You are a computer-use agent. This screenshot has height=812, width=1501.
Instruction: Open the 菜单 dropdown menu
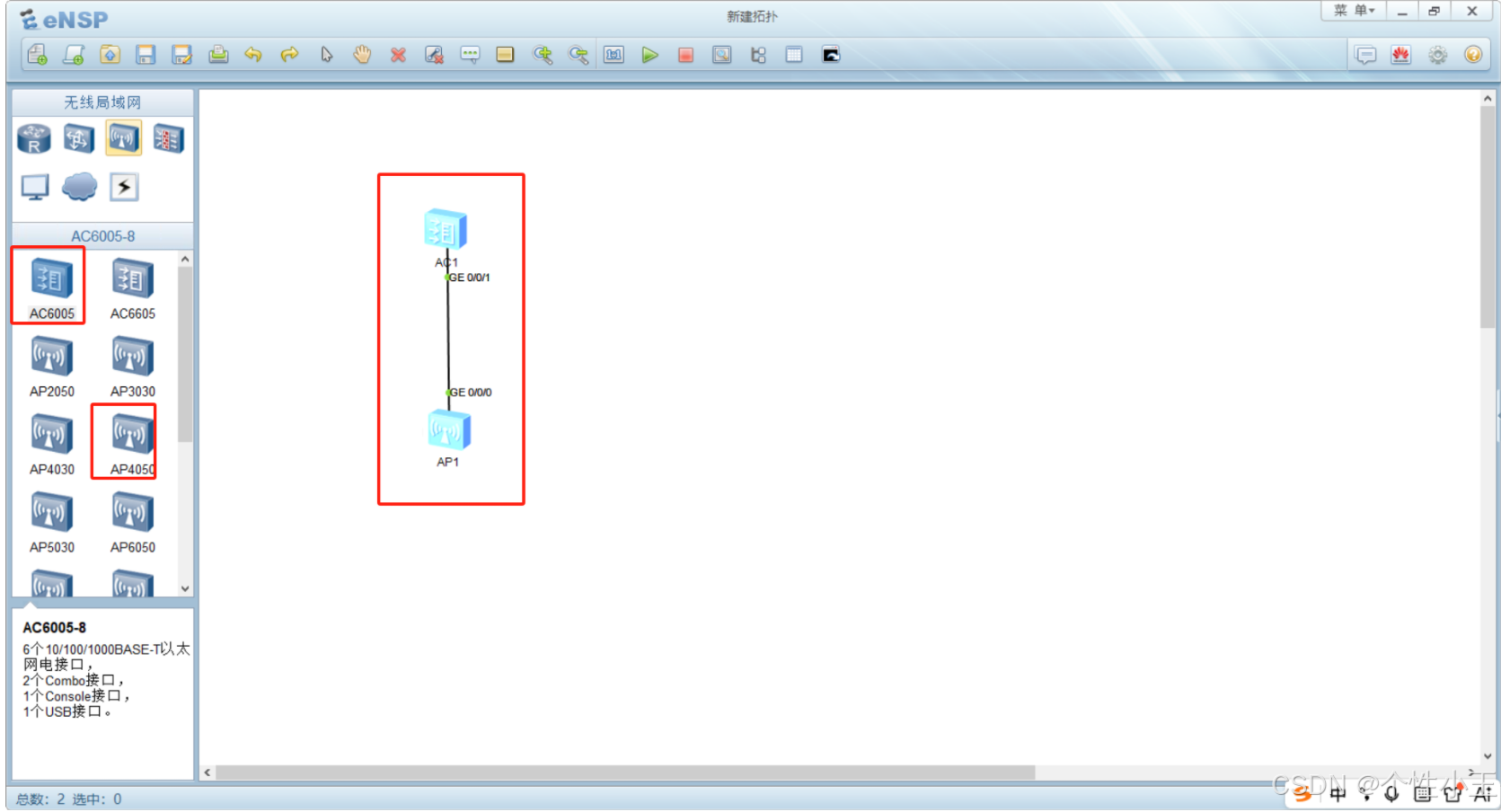[1354, 11]
